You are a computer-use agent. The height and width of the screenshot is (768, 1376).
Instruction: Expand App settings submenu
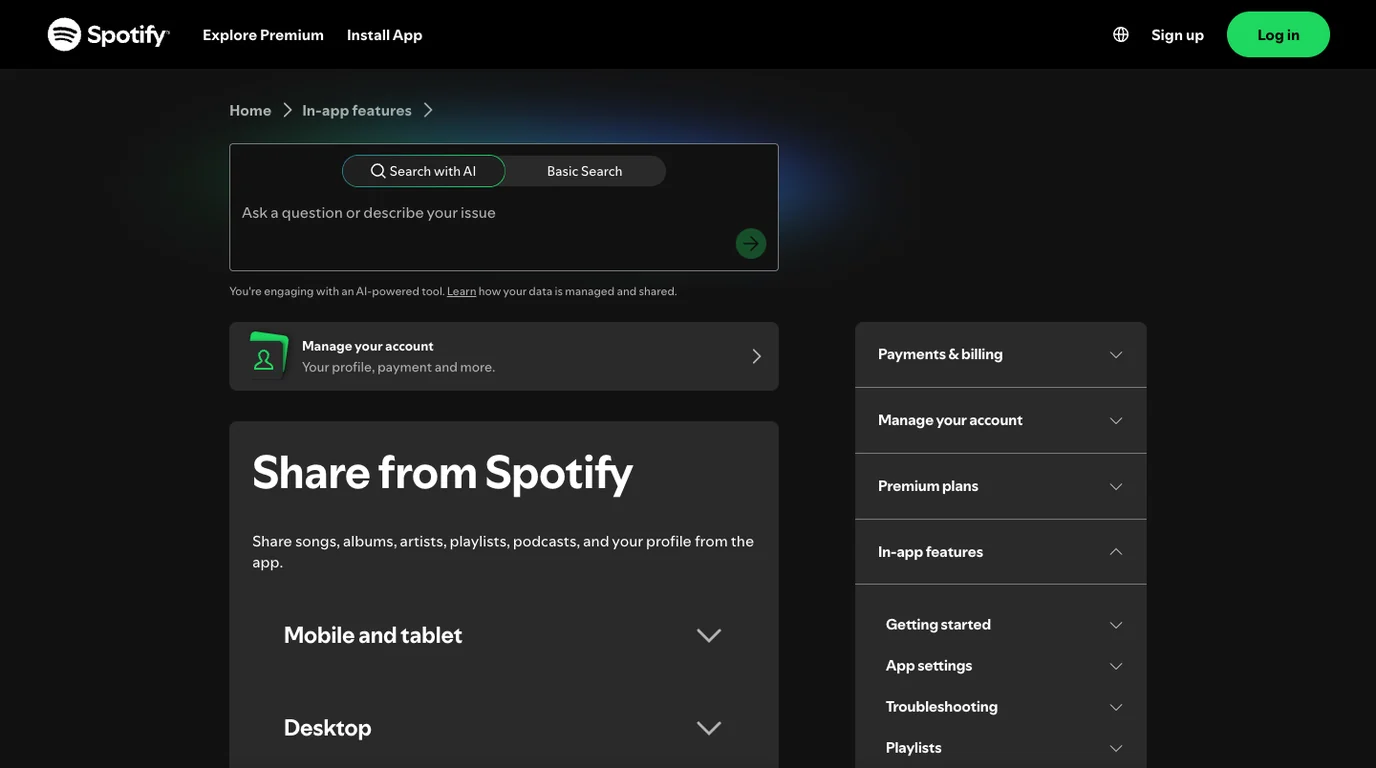pos(1004,666)
